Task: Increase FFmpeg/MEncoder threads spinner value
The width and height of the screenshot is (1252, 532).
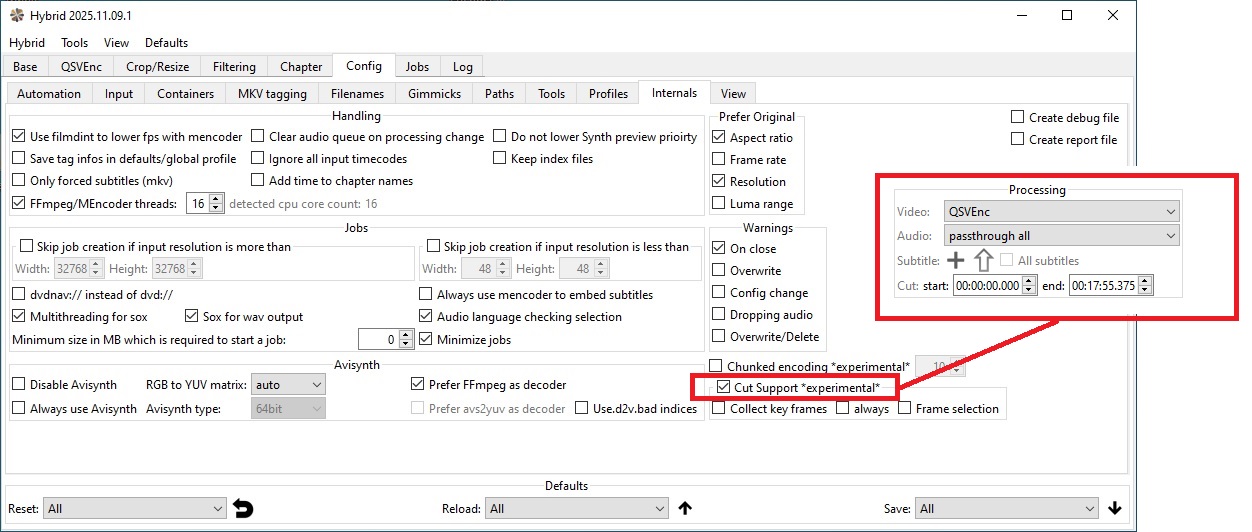Action: 214,199
